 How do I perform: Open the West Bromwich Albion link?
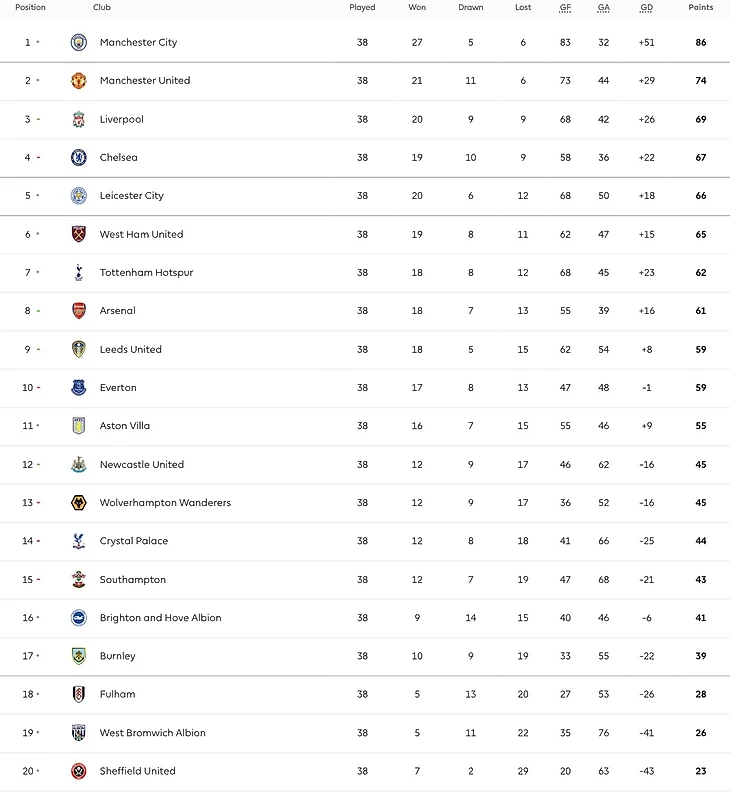pyautogui.click(x=152, y=733)
